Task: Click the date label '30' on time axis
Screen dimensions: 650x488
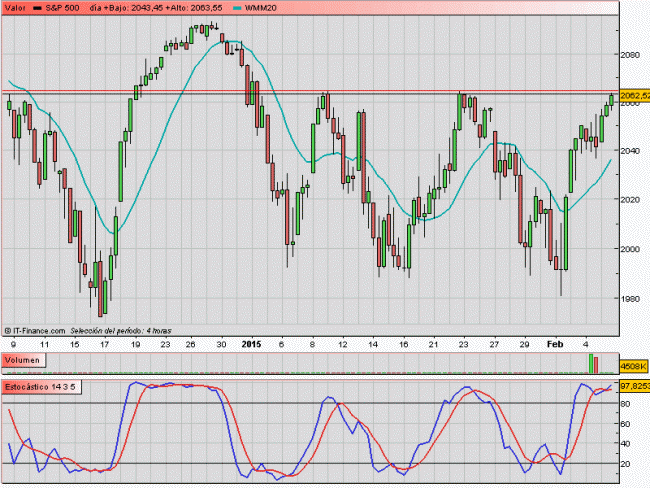Action: pyautogui.click(x=221, y=344)
